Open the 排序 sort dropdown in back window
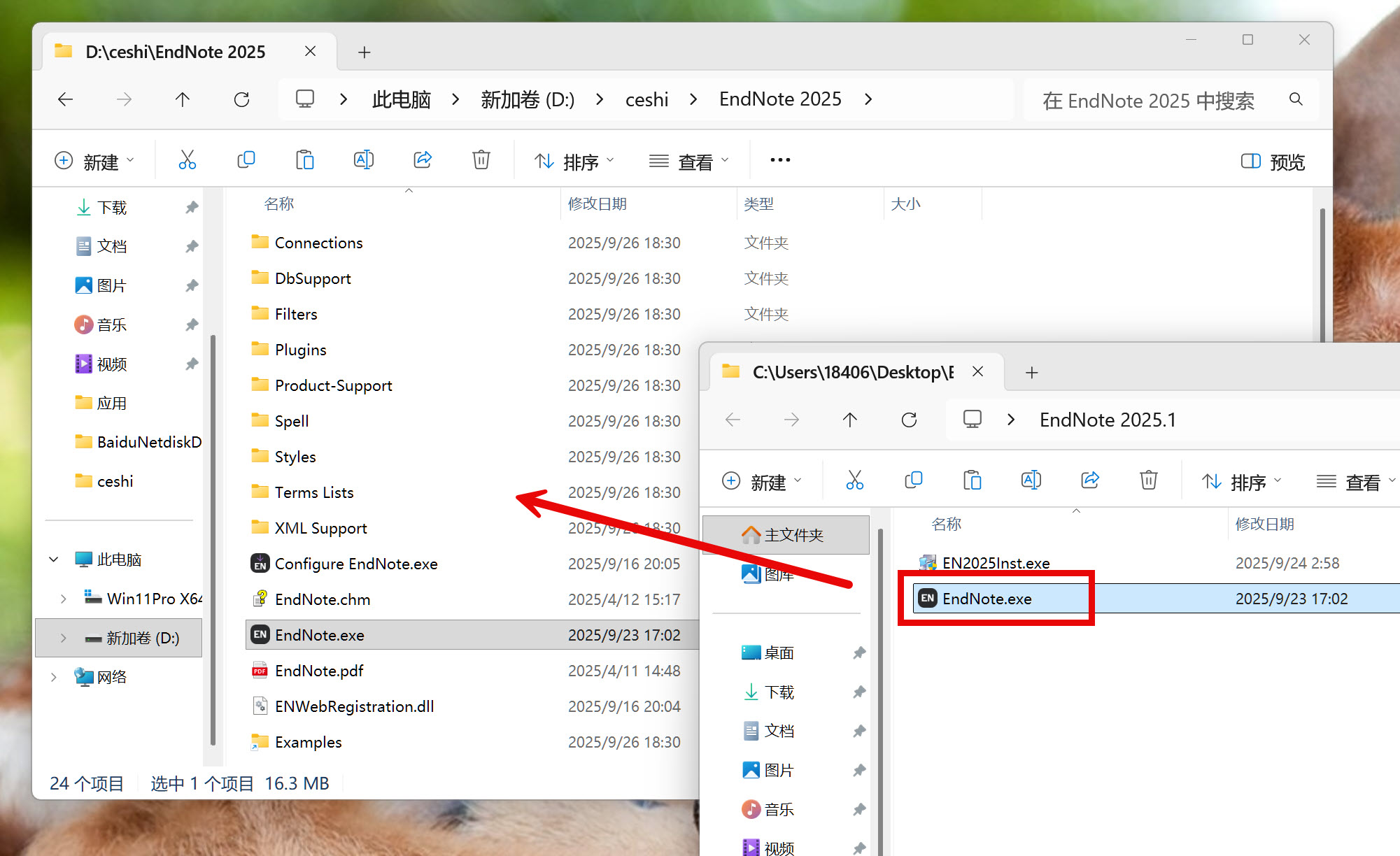This screenshot has height=856, width=1400. [x=574, y=162]
